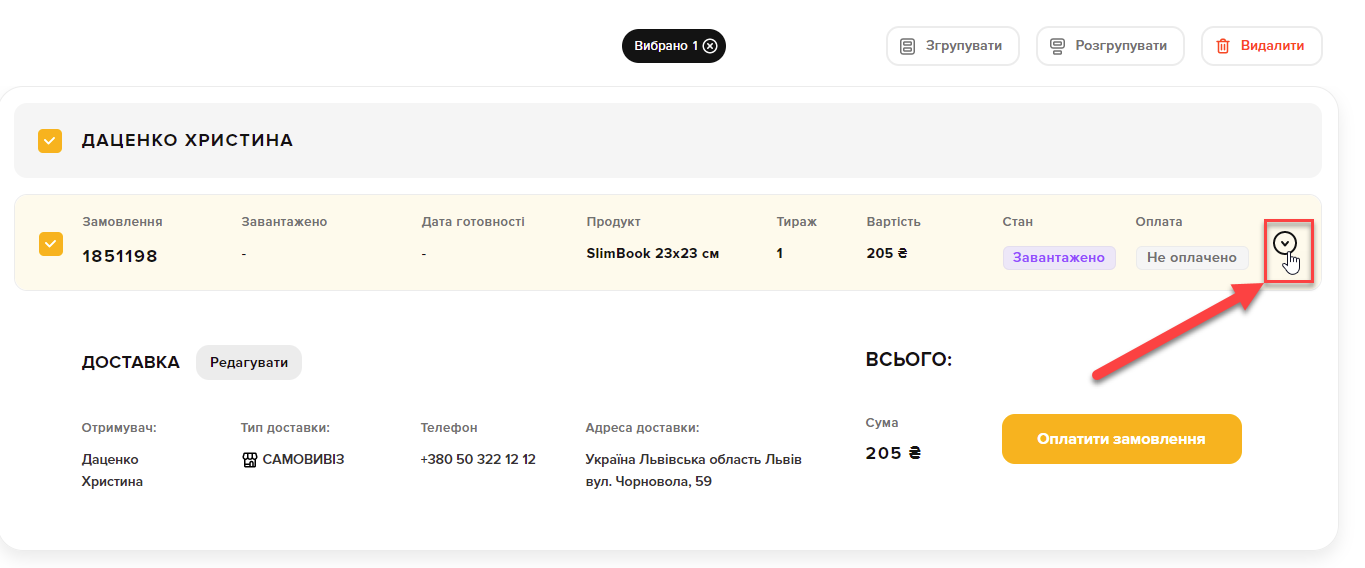
Task: Click the Розгрупувати ungroup icon
Action: (x=1057, y=46)
